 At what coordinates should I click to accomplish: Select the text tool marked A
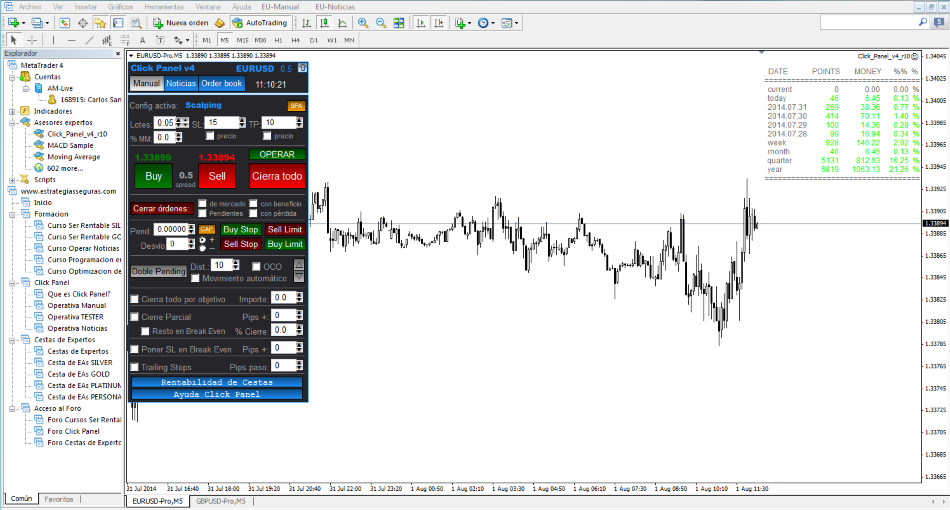point(142,40)
